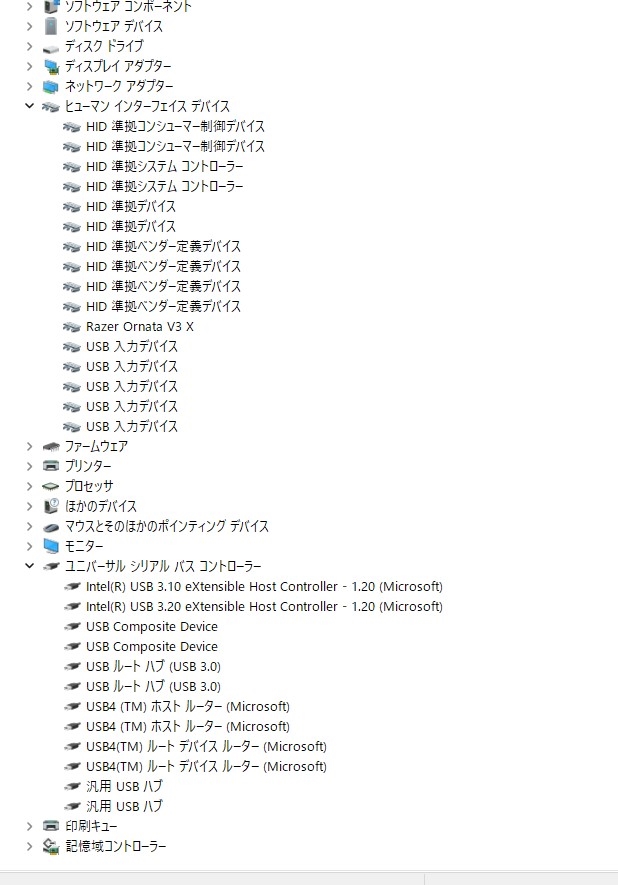Select the 'Razer Ornata V3 X' label
Screen dimensions: 618x885
(x=139, y=327)
